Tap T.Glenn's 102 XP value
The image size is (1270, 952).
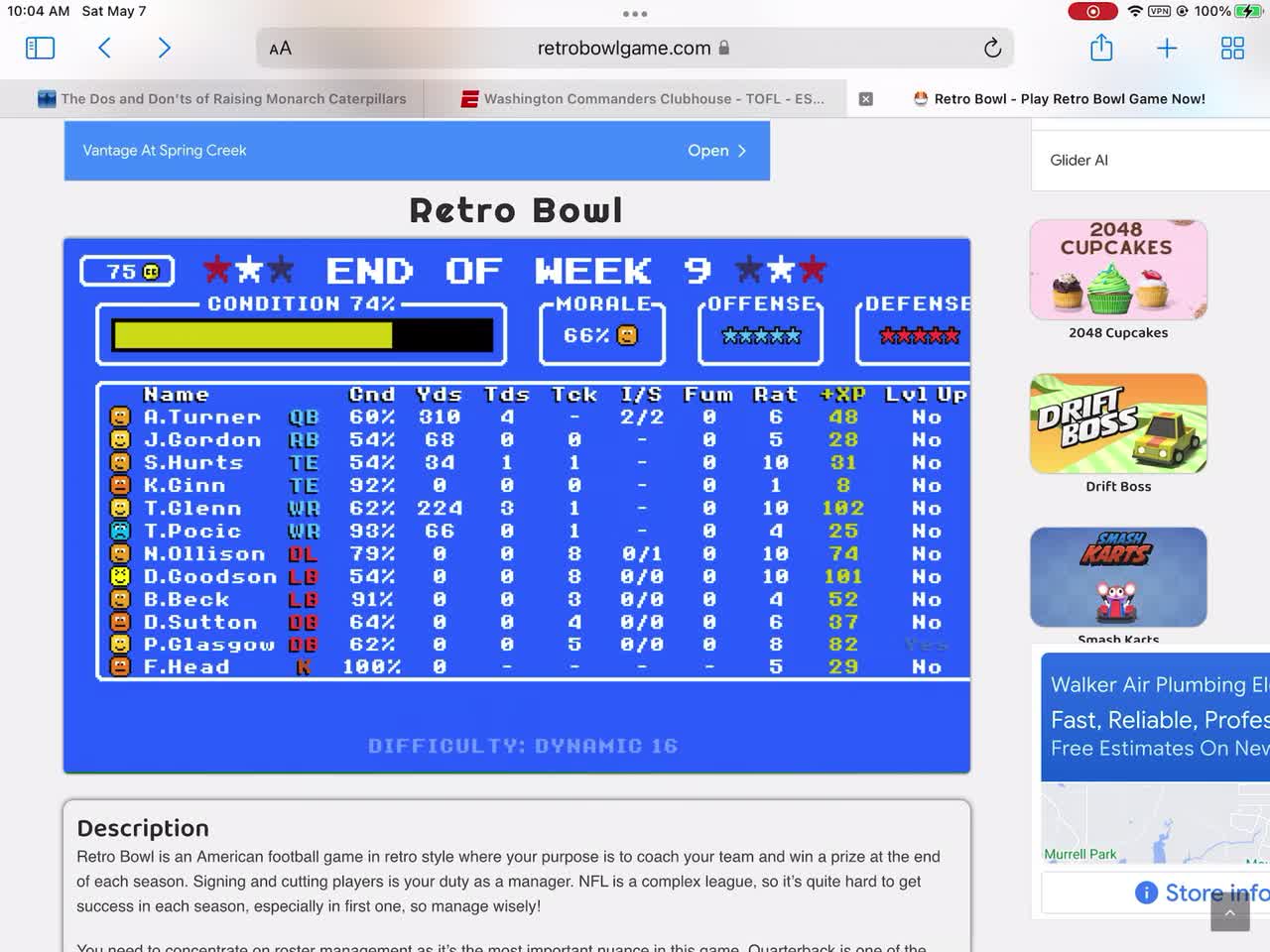tap(843, 509)
